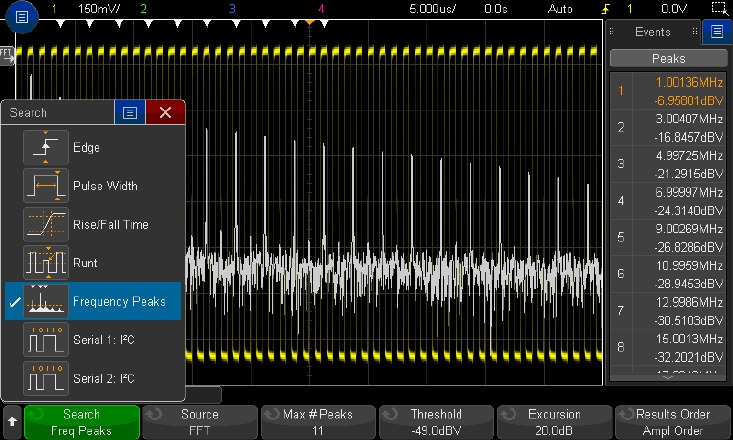Choose Frequency Peaks from the Search menu
The width and height of the screenshot is (733, 440).
tap(93, 301)
